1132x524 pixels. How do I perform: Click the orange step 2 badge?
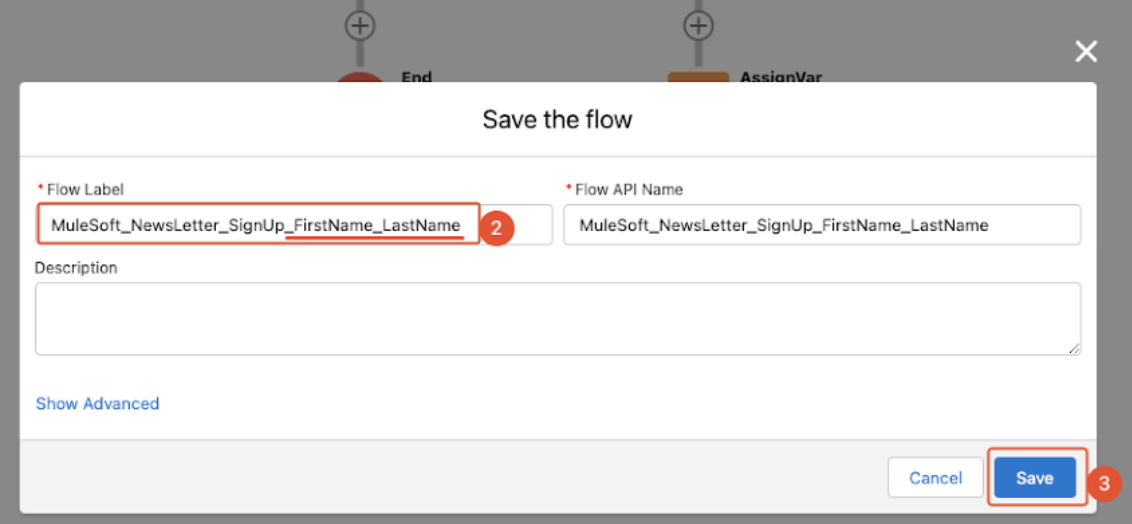[497, 227]
